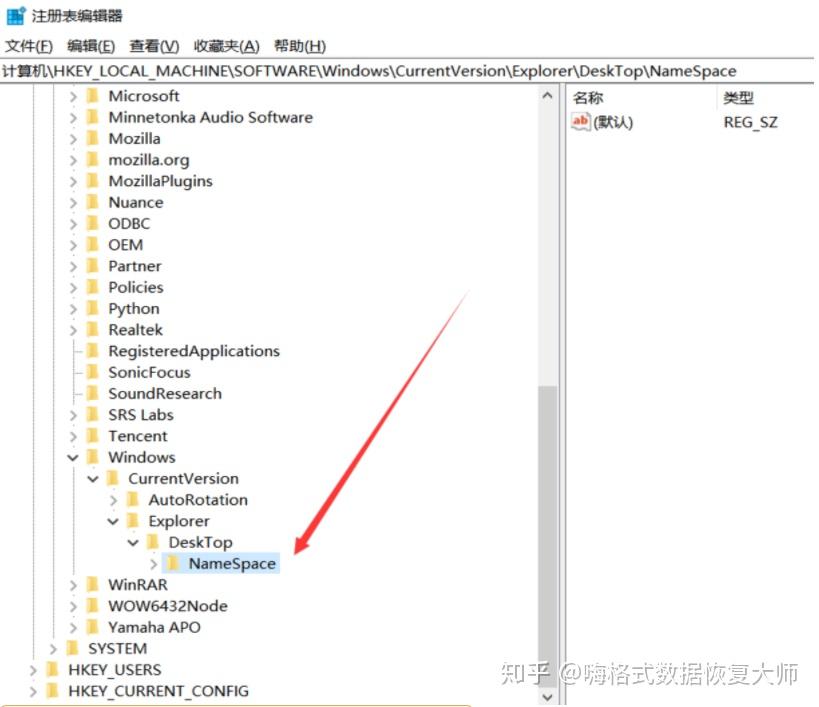Expand the HKEY_USERS hive

tap(33, 670)
